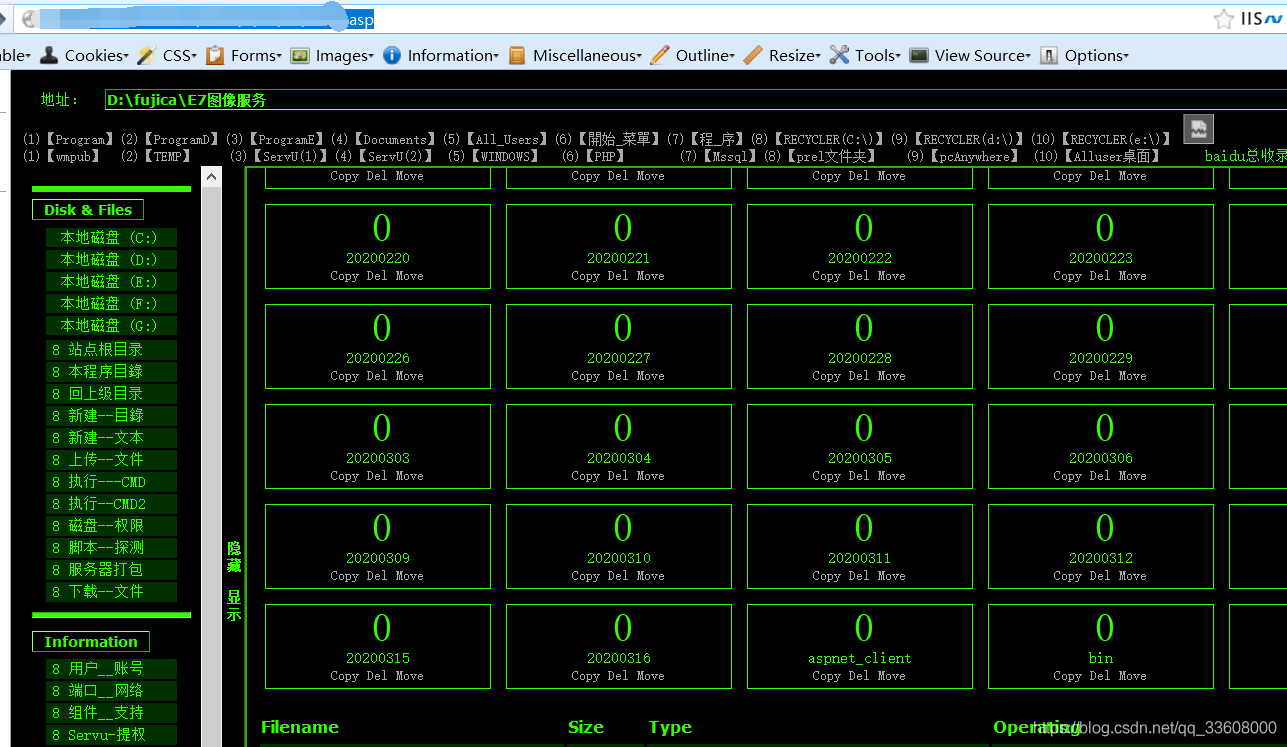Click the folder glyph above 20200303

point(381,428)
